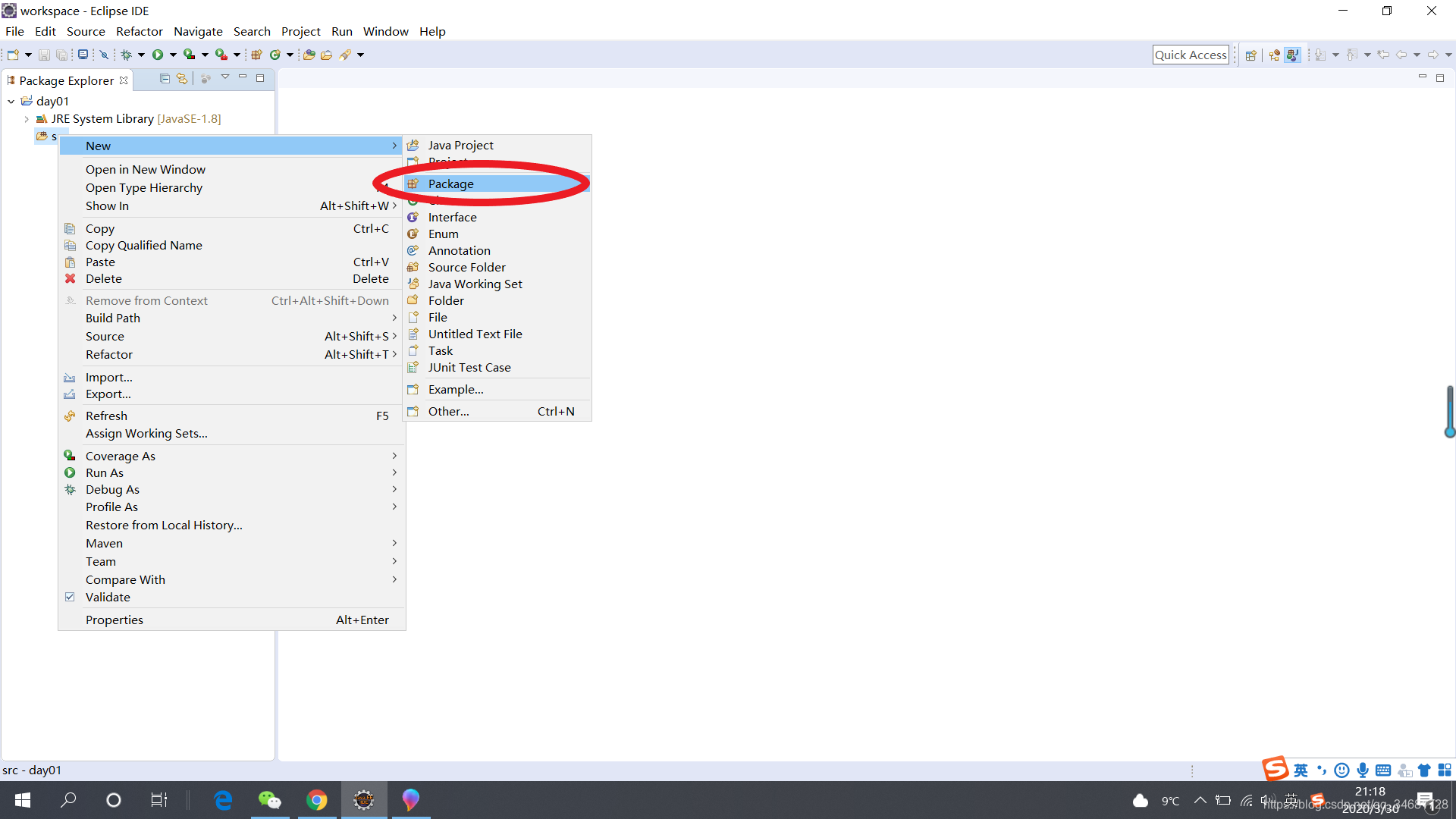
Task: Click the Back navigation arrow
Action: coord(1401,55)
